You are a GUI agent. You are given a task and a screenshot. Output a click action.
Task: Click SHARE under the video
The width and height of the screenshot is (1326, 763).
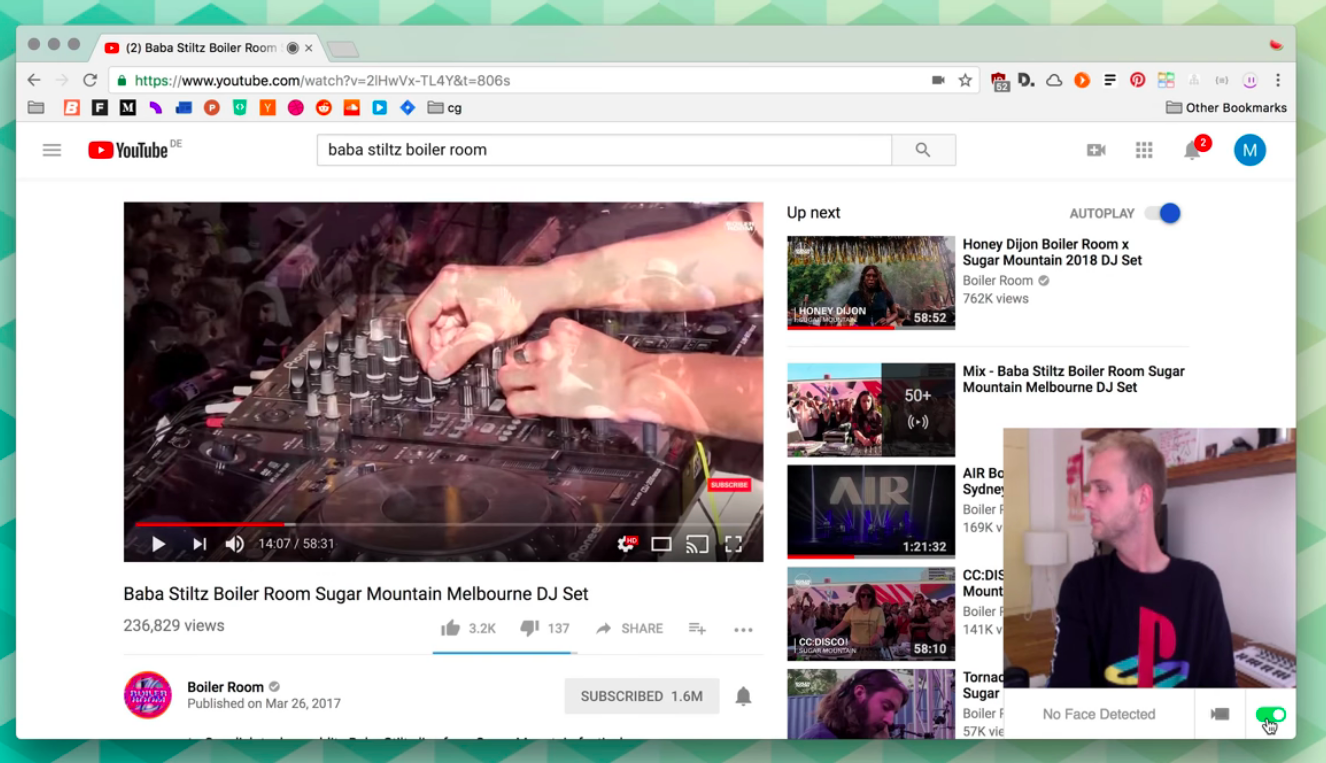pos(629,628)
